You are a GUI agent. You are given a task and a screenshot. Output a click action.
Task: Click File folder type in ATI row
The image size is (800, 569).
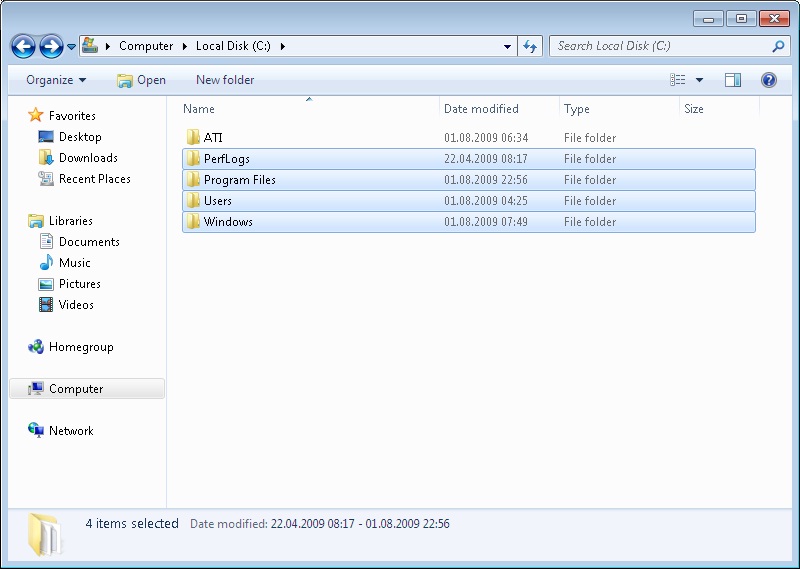click(x=590, y=138)
